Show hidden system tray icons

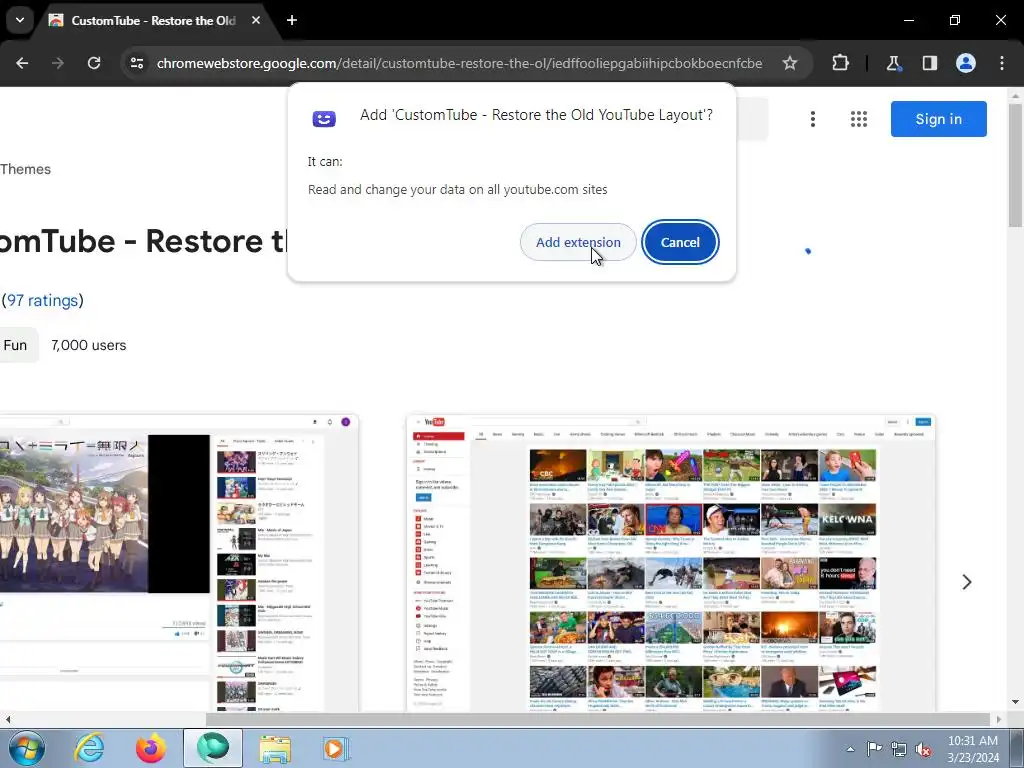tap(850, 749)
